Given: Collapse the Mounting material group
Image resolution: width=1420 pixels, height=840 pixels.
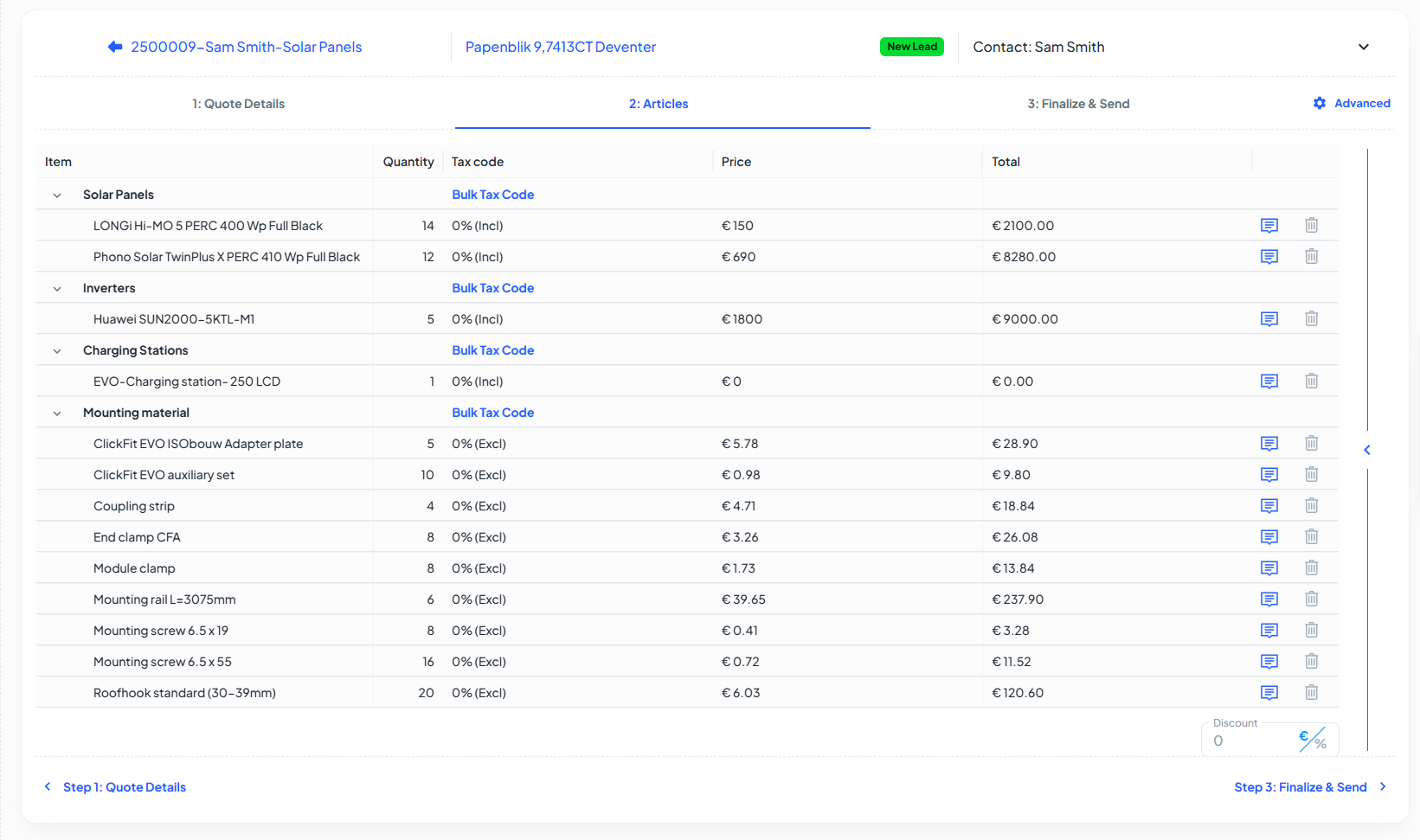Looking at the screenshot, I should (57, 414).
